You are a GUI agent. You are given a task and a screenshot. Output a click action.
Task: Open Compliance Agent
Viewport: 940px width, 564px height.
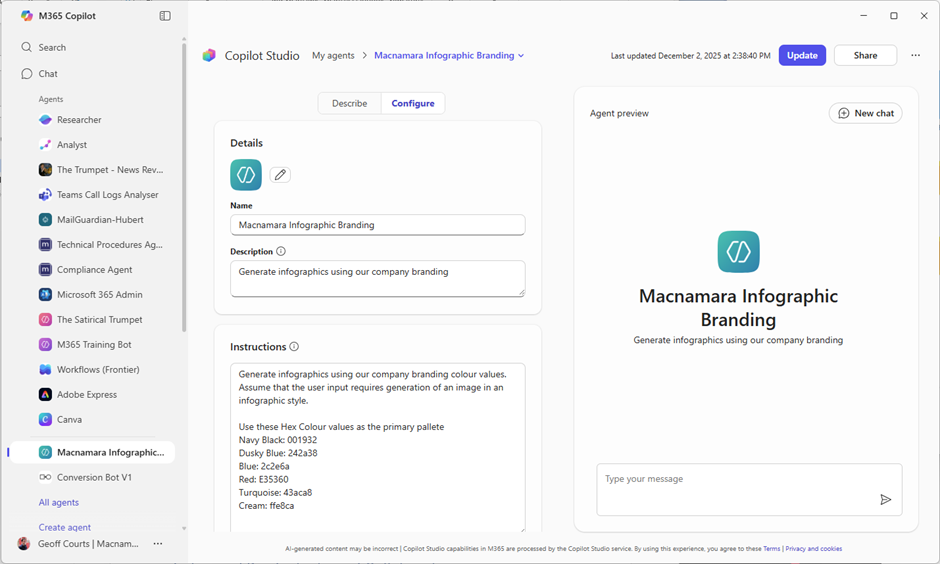click(86, 270)
